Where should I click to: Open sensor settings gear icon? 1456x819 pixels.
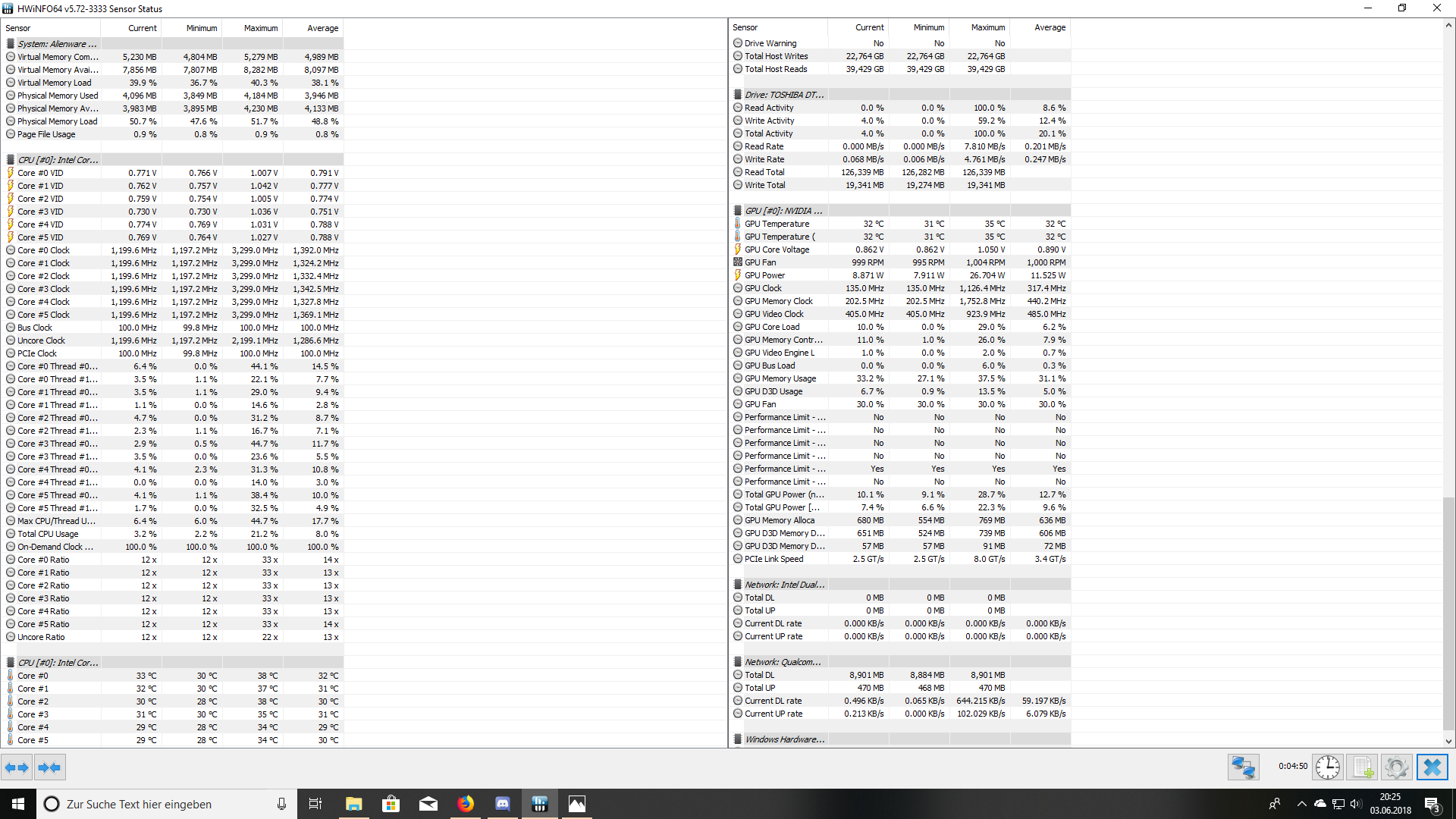click(x=1396, y=767)
